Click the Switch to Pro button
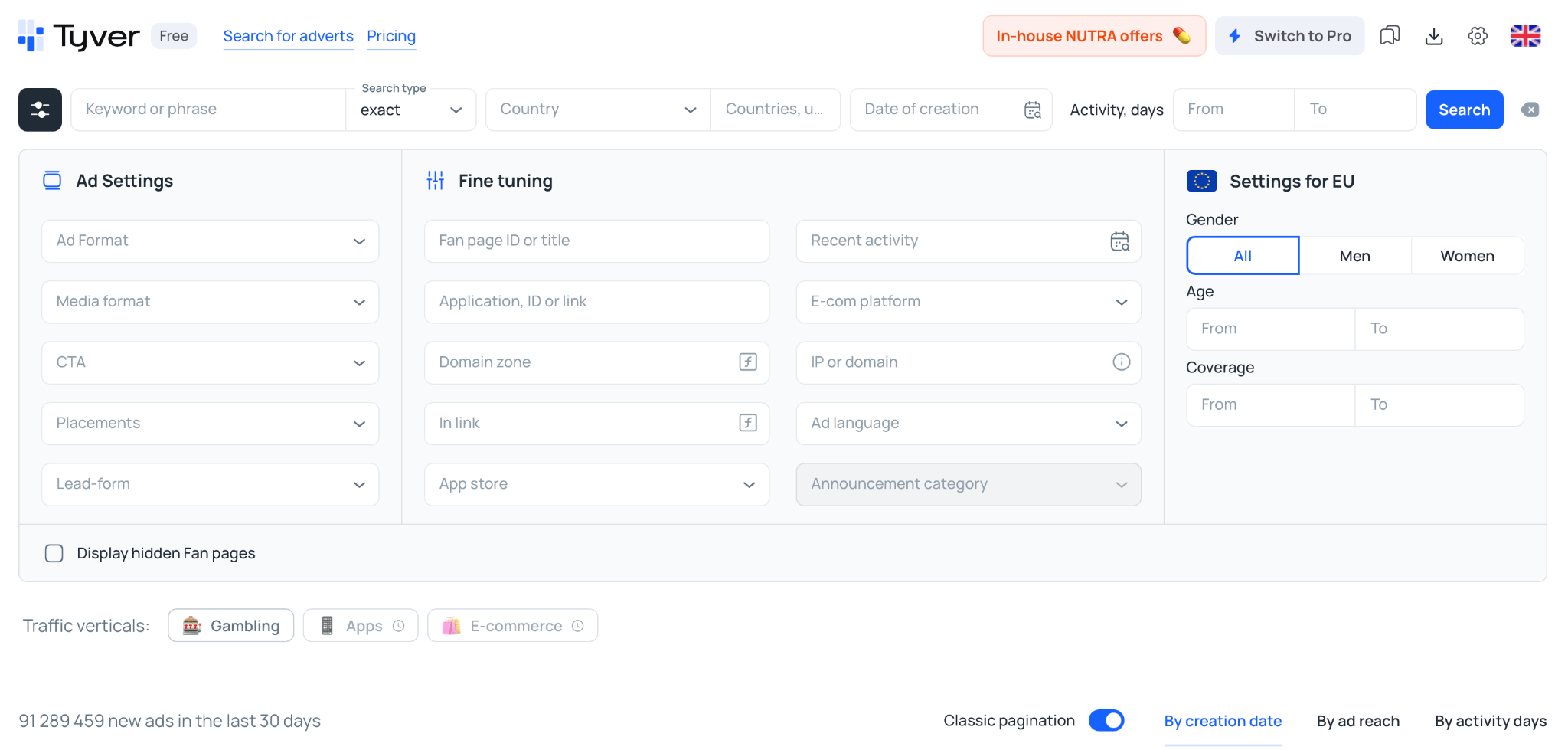This screenshot has height=750, width=1568. [x=1289, y=35]
